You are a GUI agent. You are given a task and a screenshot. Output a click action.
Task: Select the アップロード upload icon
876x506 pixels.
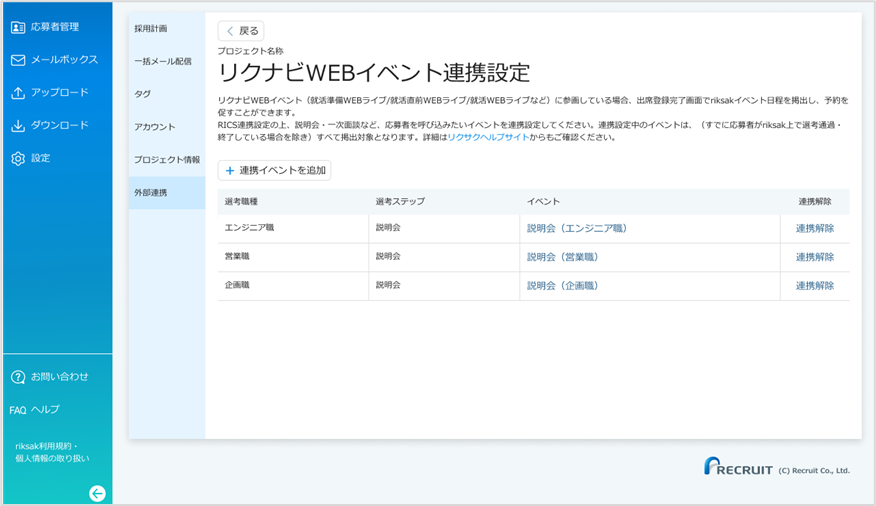(18, 93)
